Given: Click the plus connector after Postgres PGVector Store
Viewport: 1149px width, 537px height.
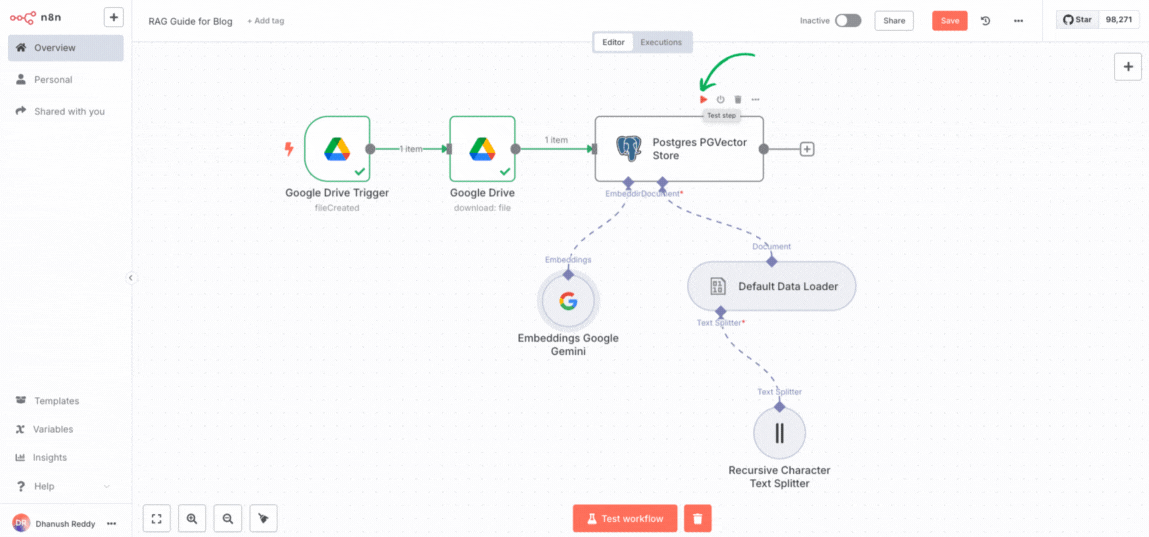Looking at the screenshot, I should click(807, 149).
